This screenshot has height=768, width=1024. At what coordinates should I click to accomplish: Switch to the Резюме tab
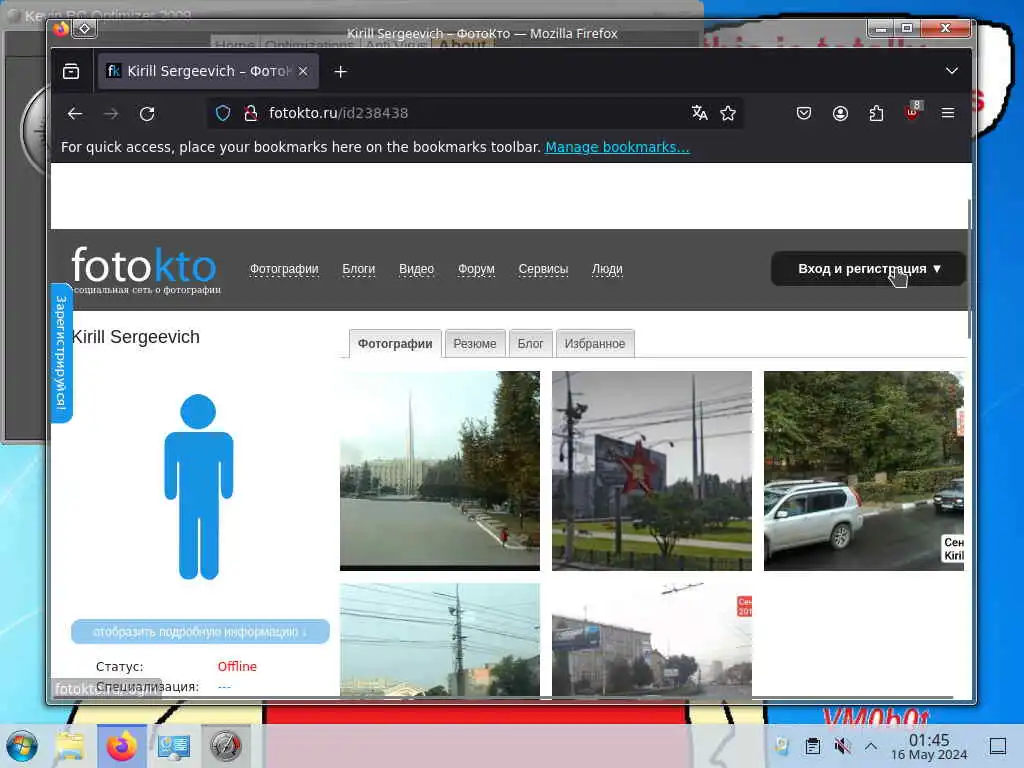click(x=475, y=344)
